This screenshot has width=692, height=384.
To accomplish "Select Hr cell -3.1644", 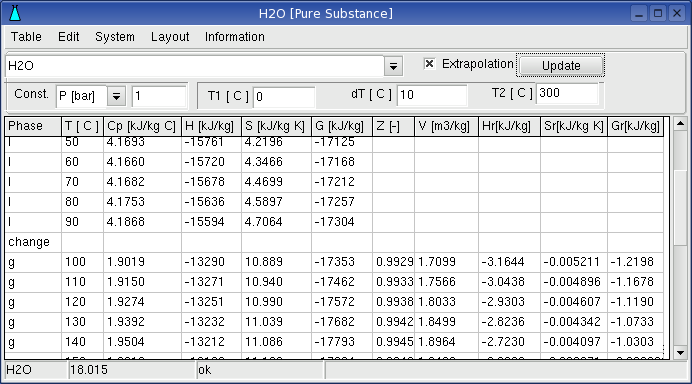I will 509,262.
